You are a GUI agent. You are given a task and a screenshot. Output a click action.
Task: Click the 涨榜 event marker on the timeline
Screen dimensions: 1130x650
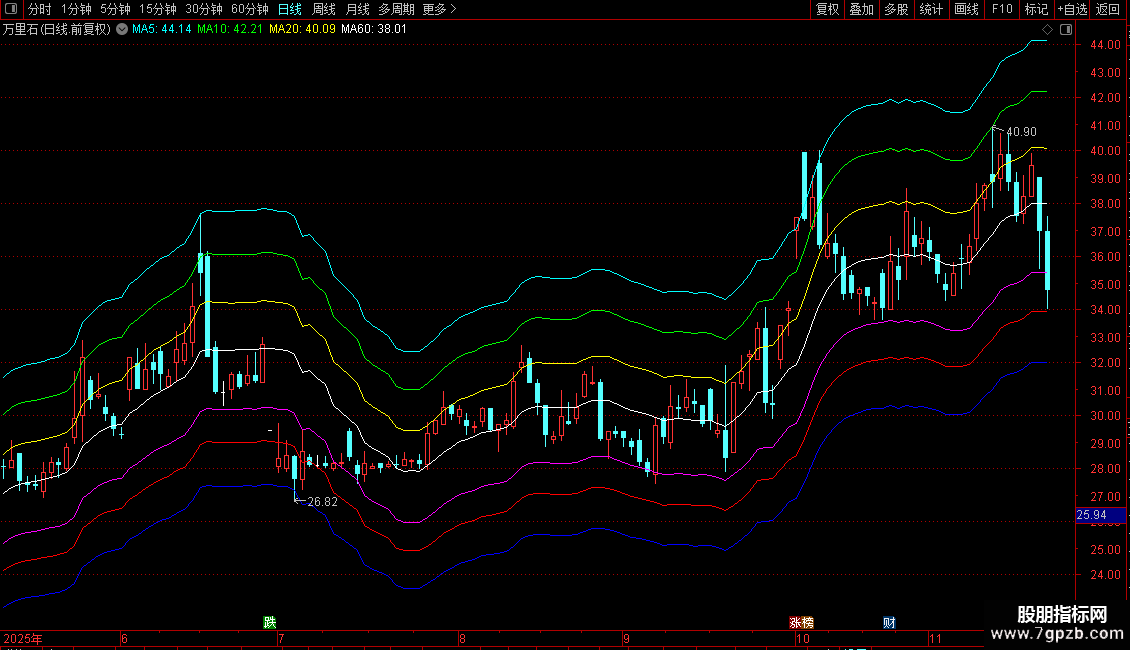click(801, 622)
